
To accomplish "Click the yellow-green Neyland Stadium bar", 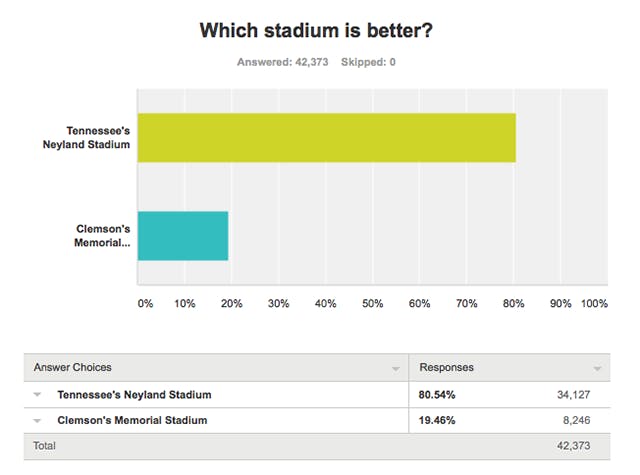I will point(327,138).
